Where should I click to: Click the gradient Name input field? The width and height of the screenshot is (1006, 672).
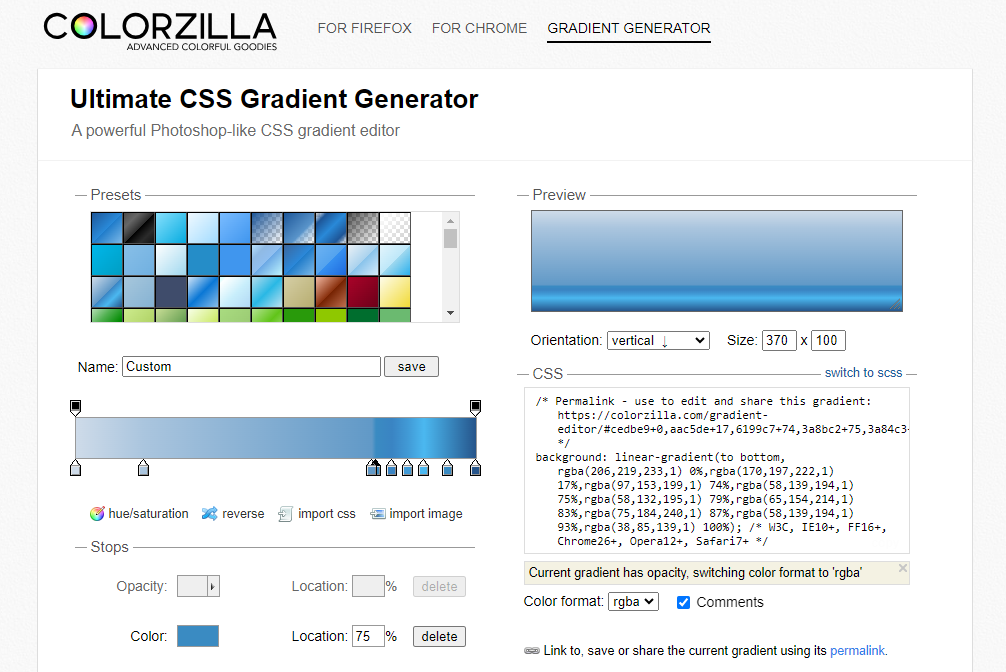click(x=251, y=367)
